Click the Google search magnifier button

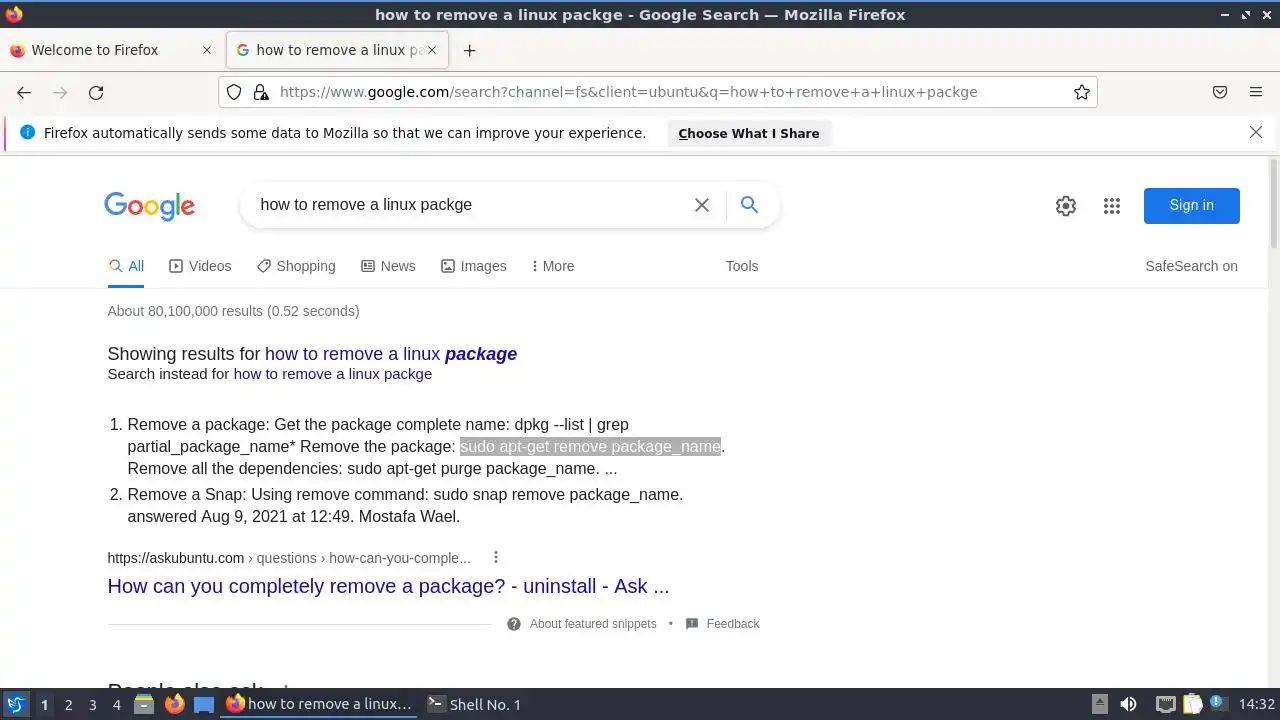click(x=749, y=205)
